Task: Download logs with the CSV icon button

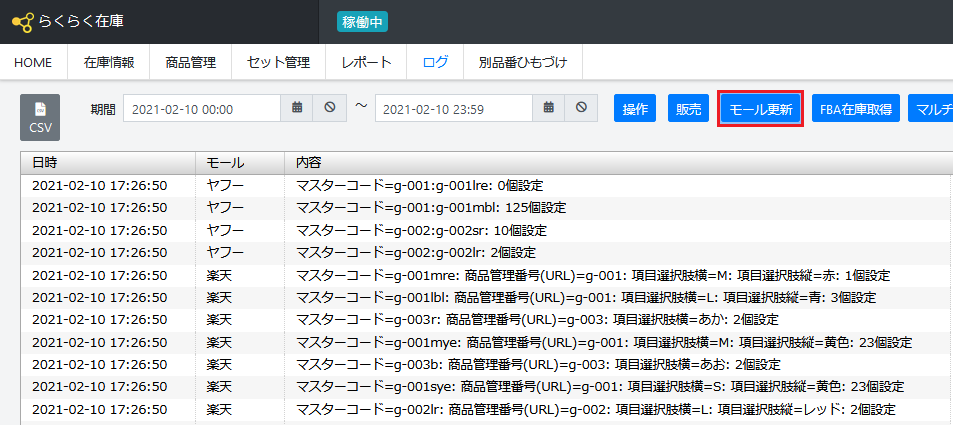Action: [x=40, y=117]
